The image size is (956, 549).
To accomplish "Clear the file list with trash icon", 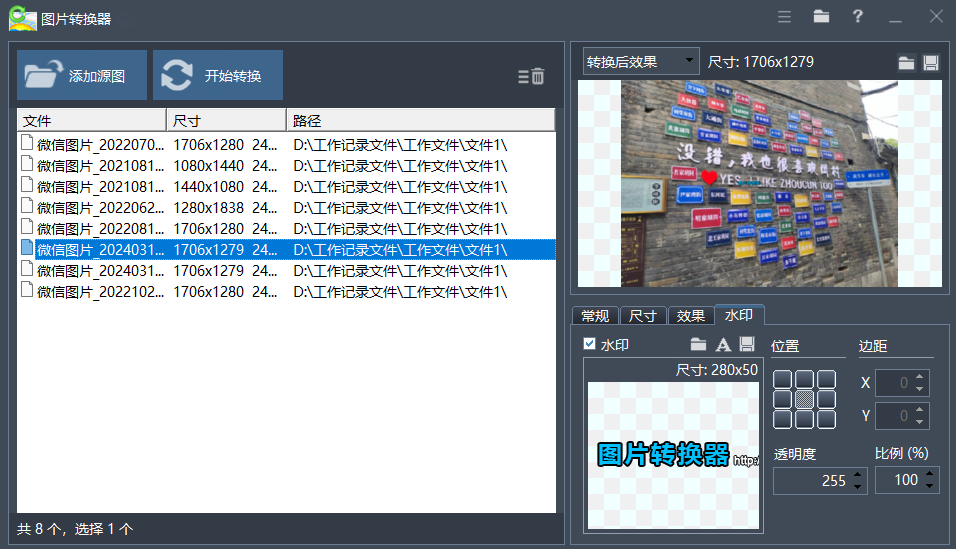I will (x=531, y=76).
